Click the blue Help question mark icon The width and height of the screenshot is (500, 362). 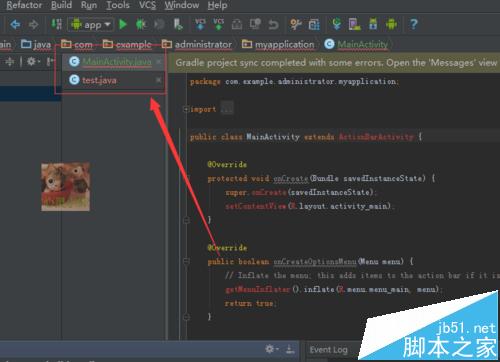413,24
